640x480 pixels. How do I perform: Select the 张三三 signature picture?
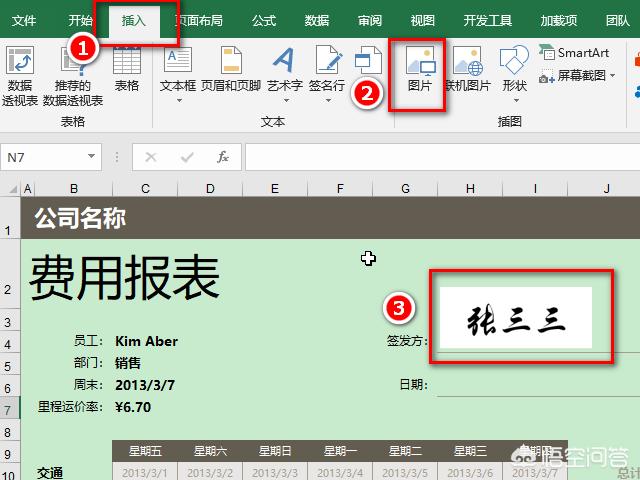[x=516, y=318]
